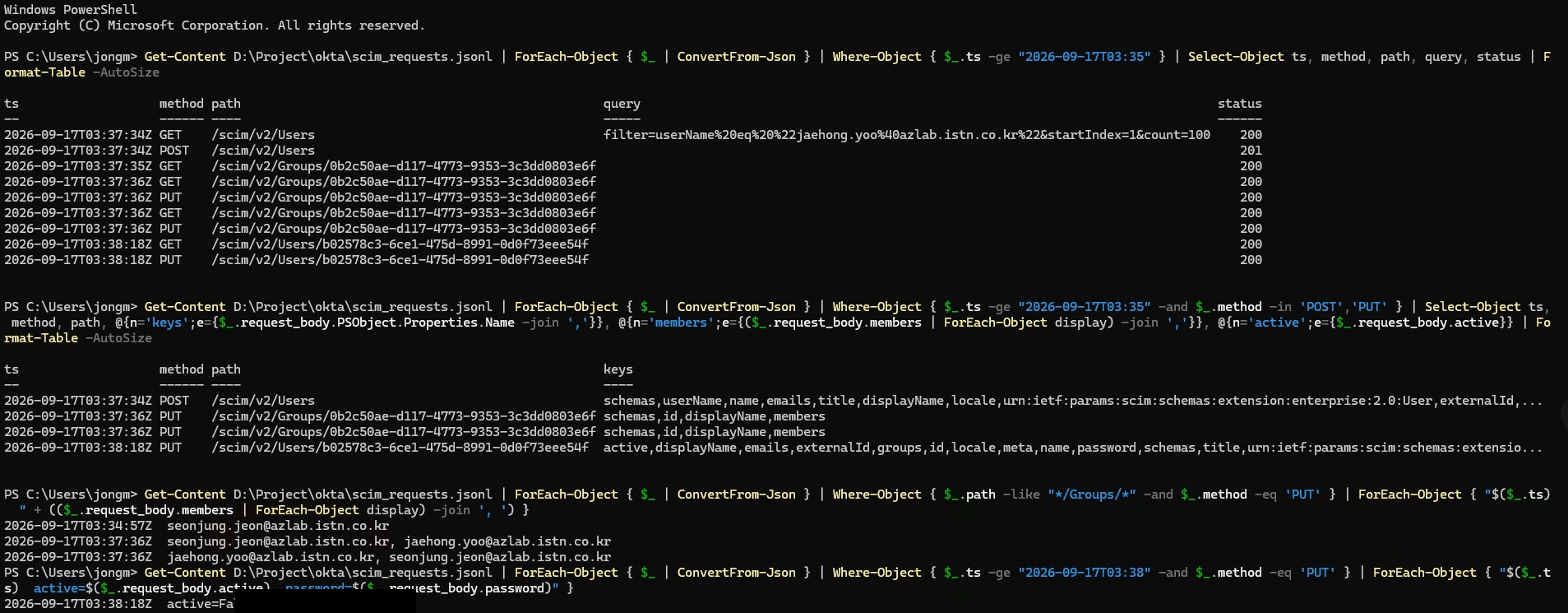Click the /scim/v2/Users/b02578c3 path in the GET row
Screen dimensions: 1568x613
tap(400, 244)
